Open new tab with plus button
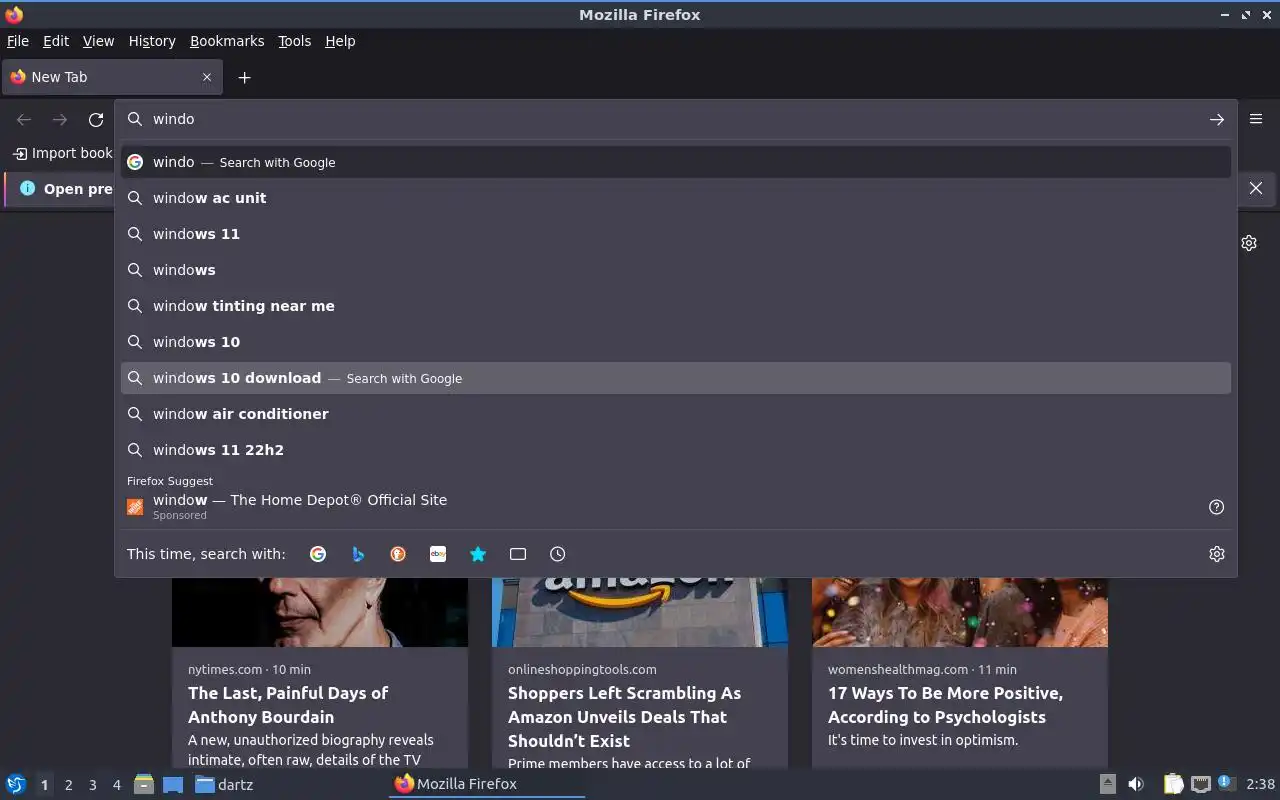Image resolution: width=1280 pixels, height=800 pixels. click(244, 77)
